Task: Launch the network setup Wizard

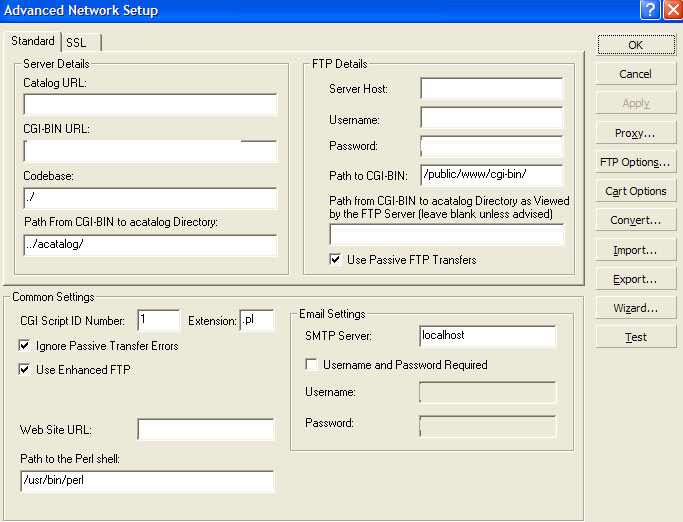Action: [x=635, y=308]
